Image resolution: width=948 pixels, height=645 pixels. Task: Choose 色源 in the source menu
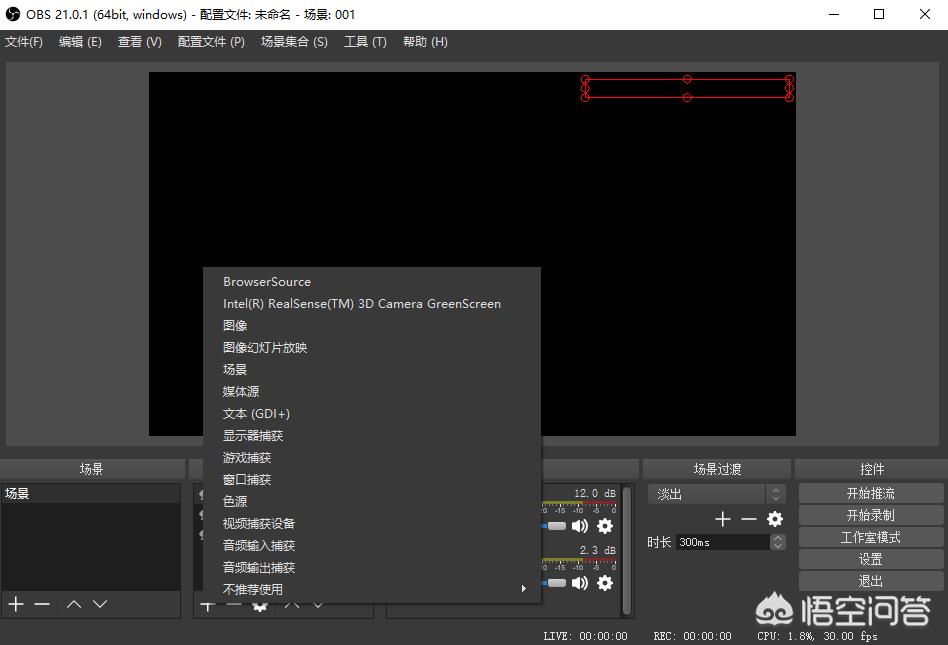[372, 501]
